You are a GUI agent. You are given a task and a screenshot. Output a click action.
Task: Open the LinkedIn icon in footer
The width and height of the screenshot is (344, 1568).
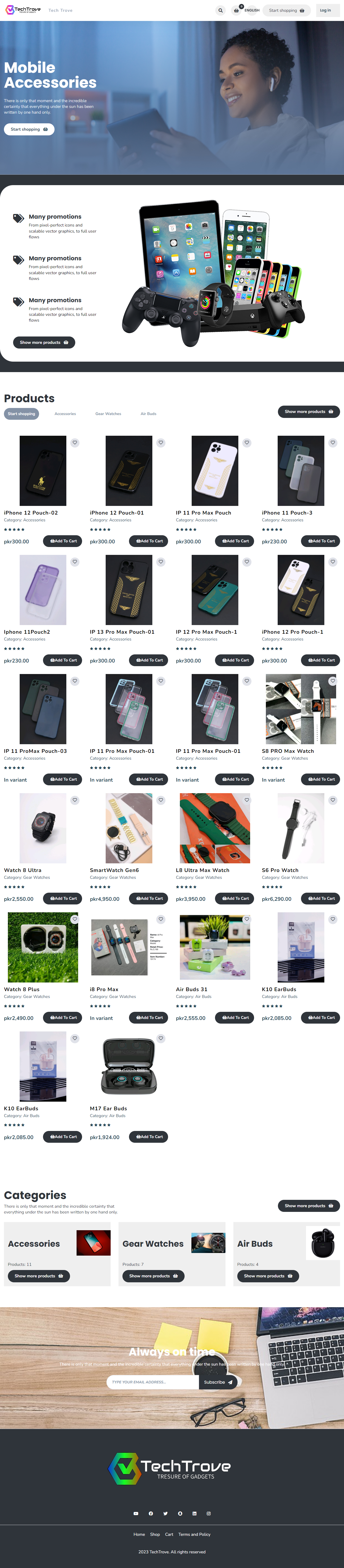[x=195, y=1513]
